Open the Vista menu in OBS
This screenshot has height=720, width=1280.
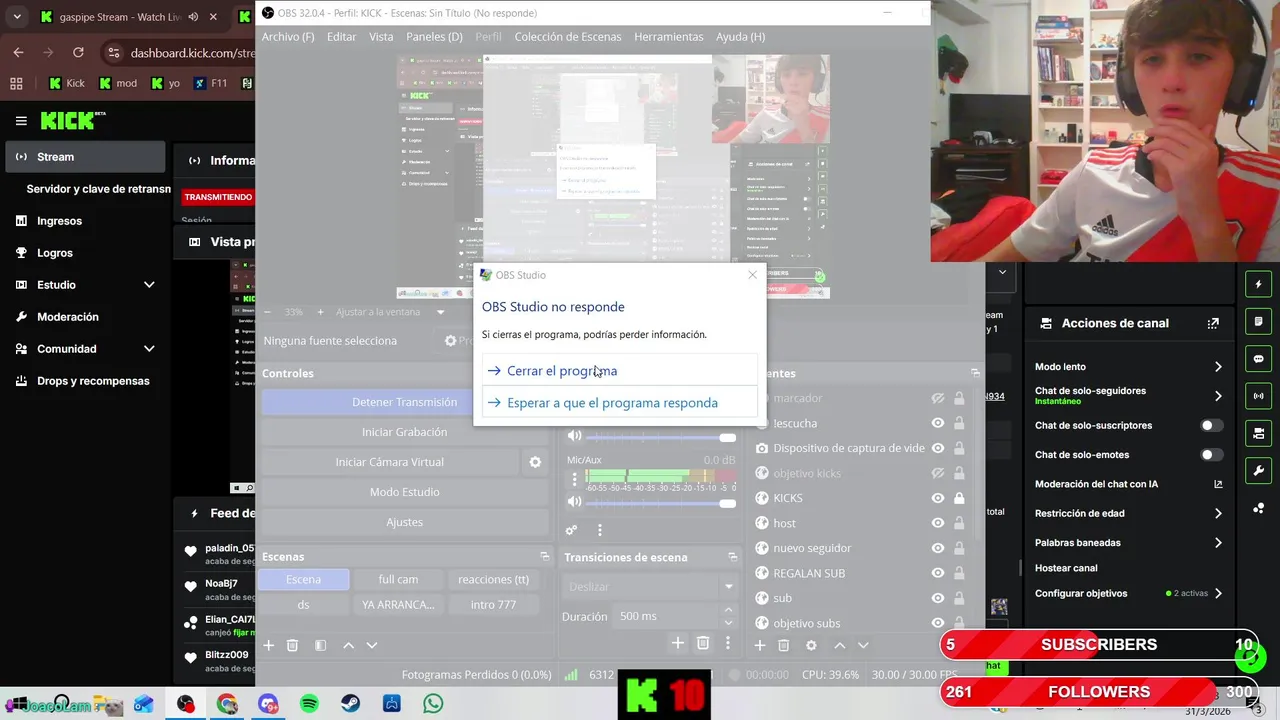click(381, 36)
